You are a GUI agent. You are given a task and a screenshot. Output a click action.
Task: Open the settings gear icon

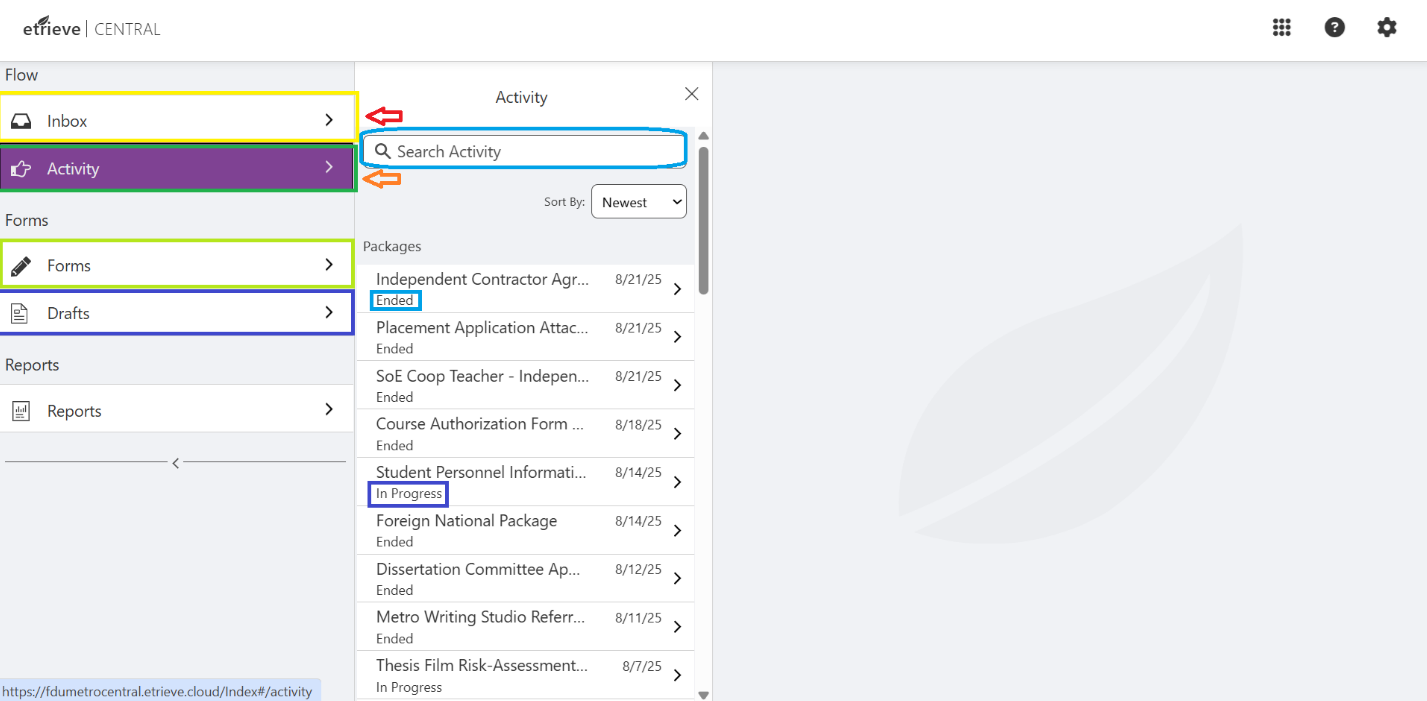click(1386, 28)
